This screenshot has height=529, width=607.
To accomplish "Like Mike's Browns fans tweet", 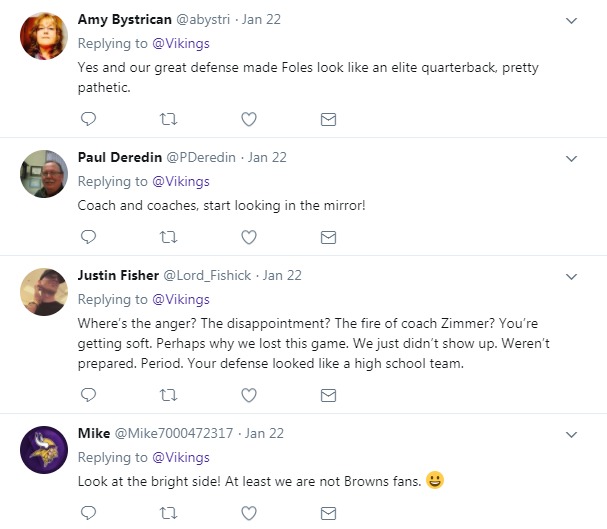I will [x=249, y=513].
